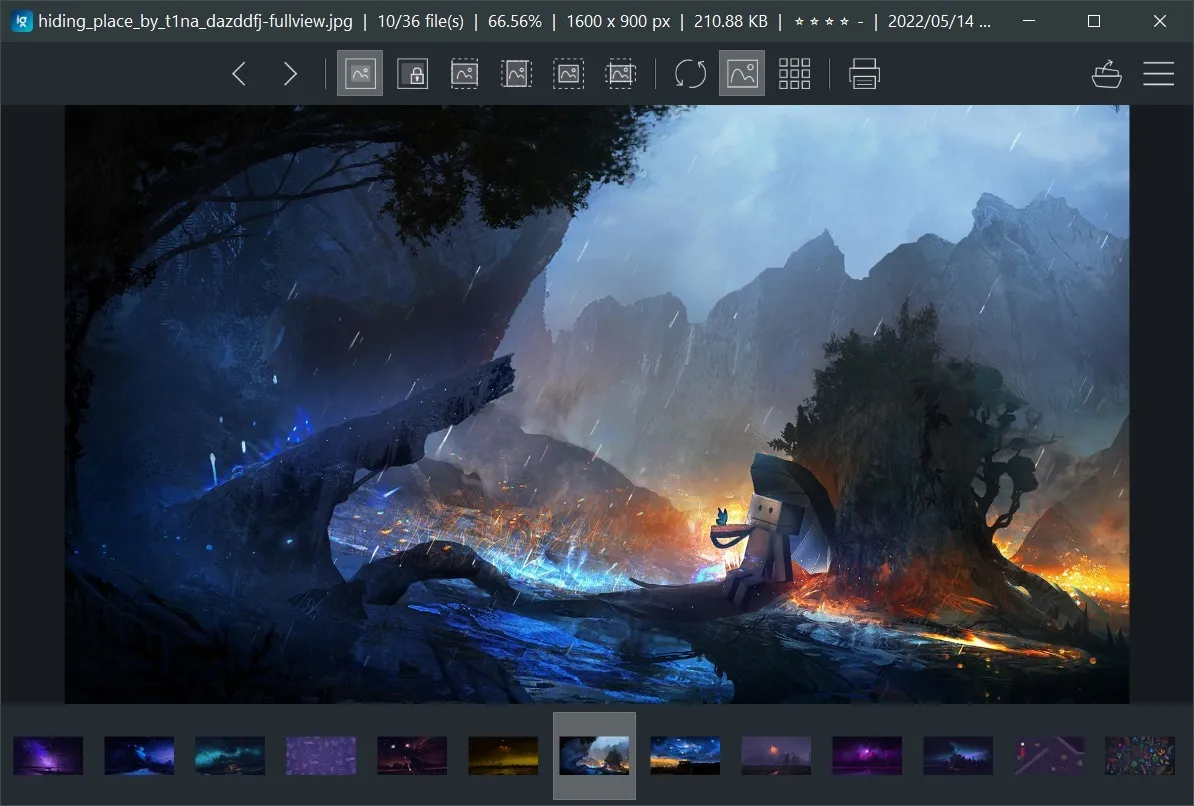
Task: Minimize the ImageGlass window
Action: pyautogui.click(x=1029, y=21)
